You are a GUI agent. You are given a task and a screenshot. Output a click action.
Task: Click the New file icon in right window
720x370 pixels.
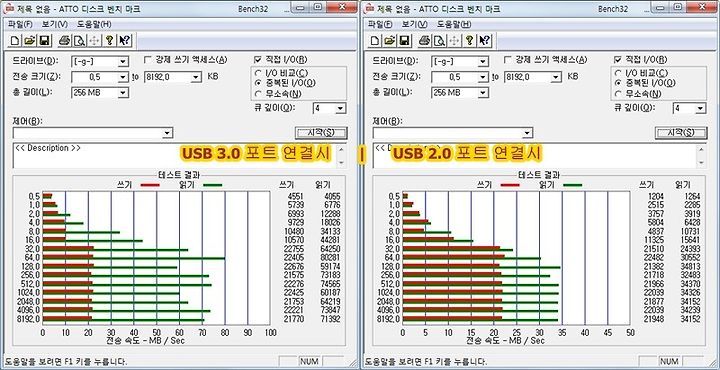tap(375, 40)
